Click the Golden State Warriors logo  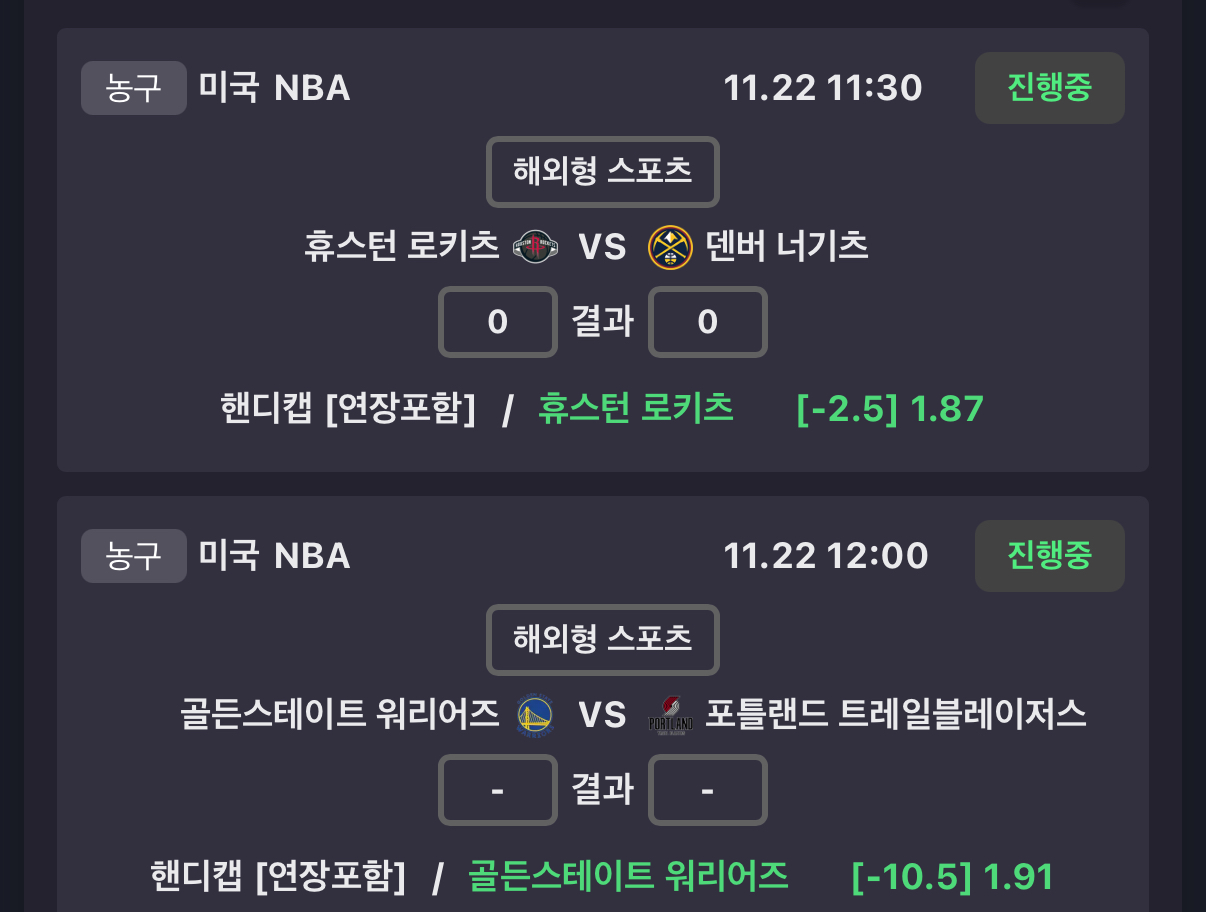(536, 715)
